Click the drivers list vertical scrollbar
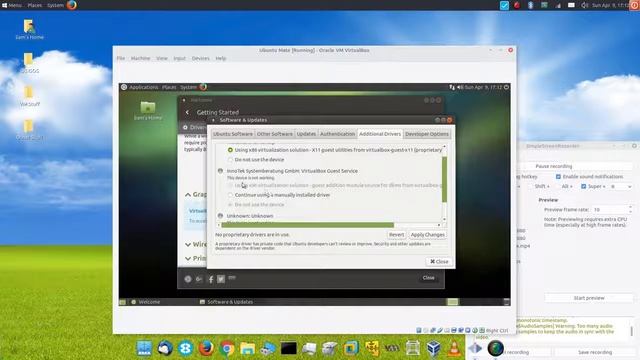Image resolution: width=640 pixels, height=360 pixels. coord(444,179)
